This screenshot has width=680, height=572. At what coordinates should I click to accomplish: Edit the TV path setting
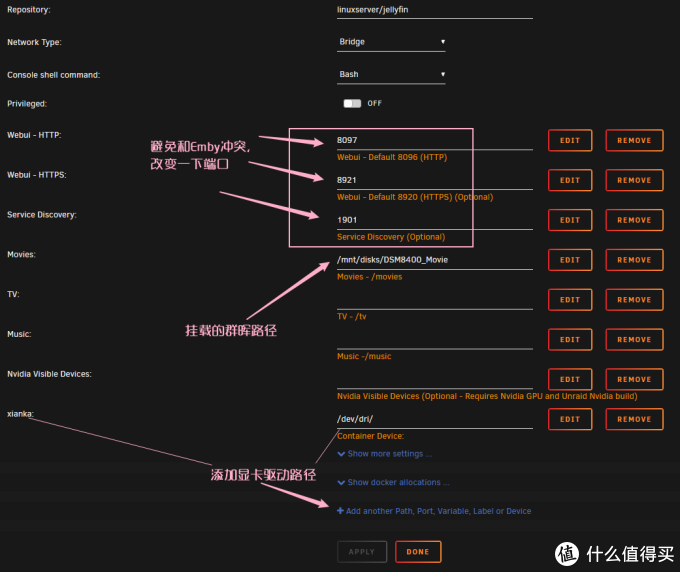(570, 300)
